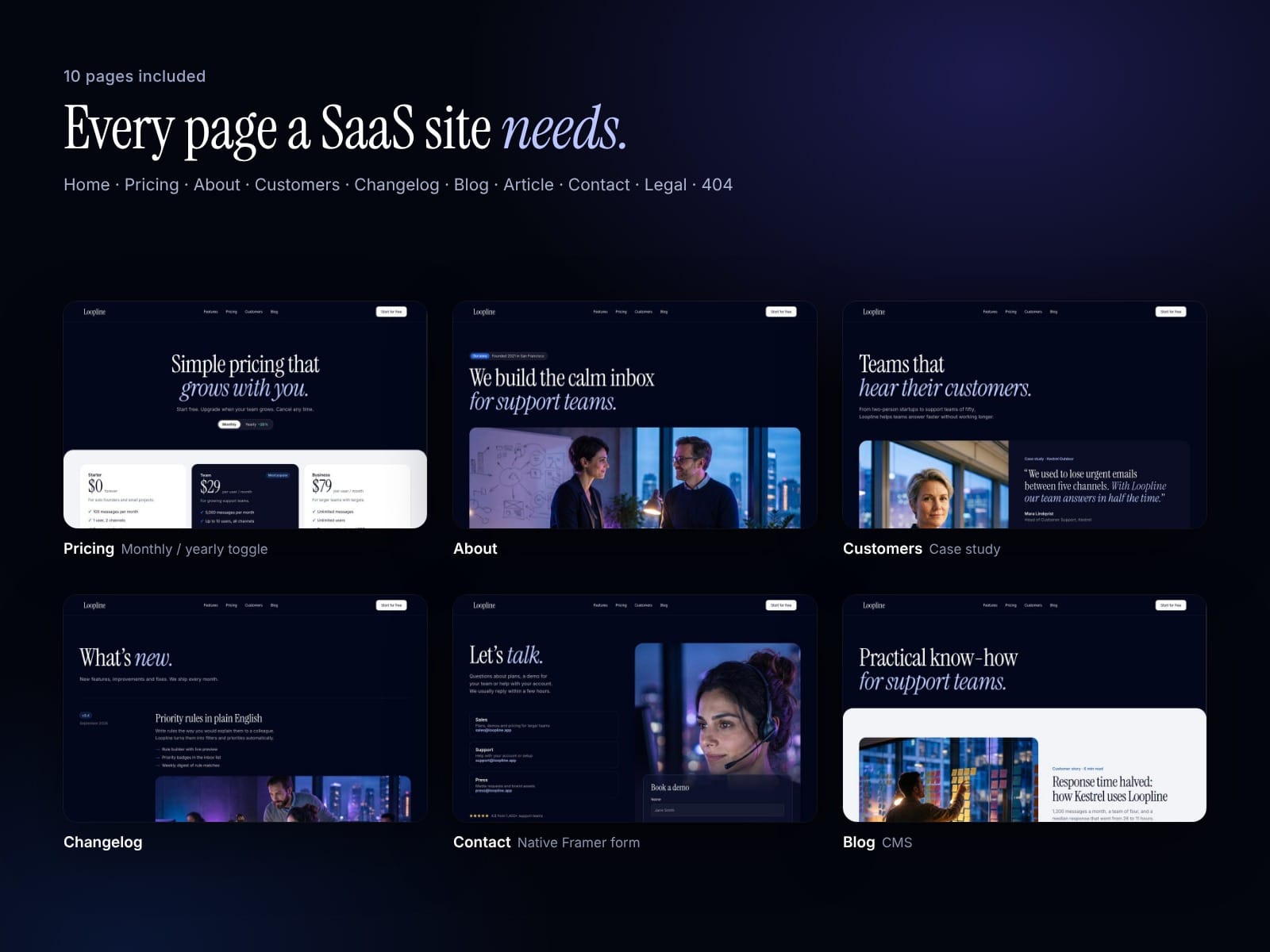
Task: Click Loopline logo in Changelog preview
Action: (94, 605)
